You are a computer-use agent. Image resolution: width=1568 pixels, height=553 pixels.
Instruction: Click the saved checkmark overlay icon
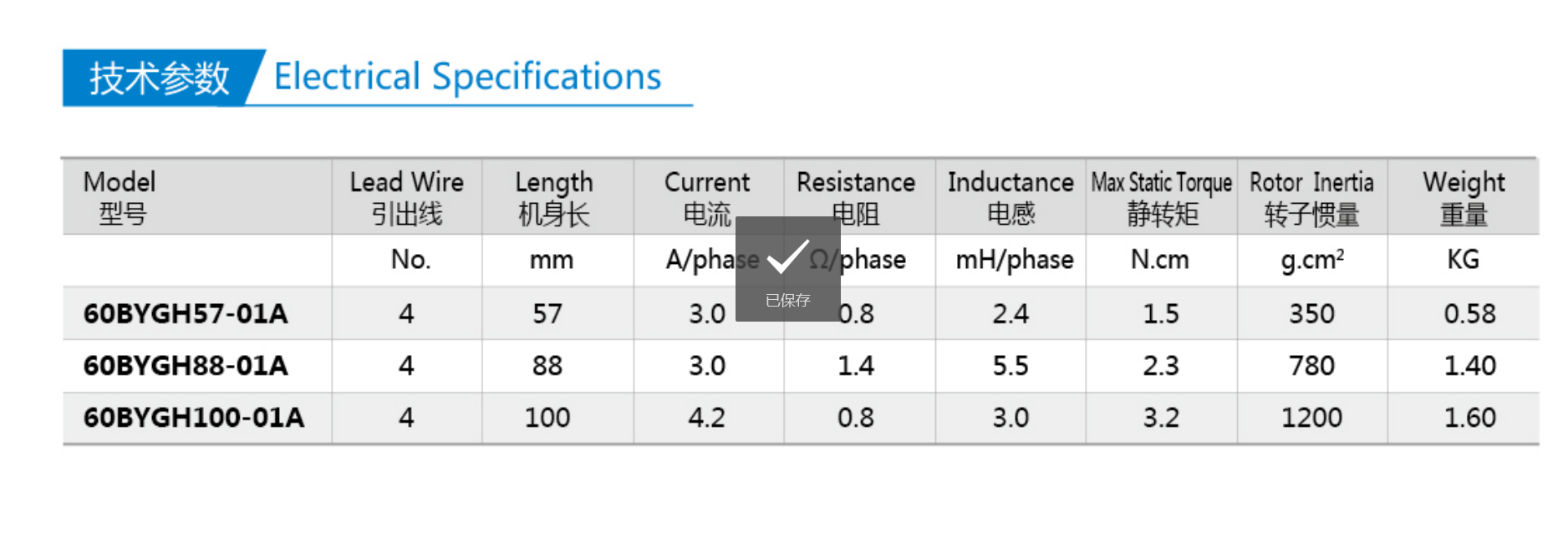tap(787, 256)
